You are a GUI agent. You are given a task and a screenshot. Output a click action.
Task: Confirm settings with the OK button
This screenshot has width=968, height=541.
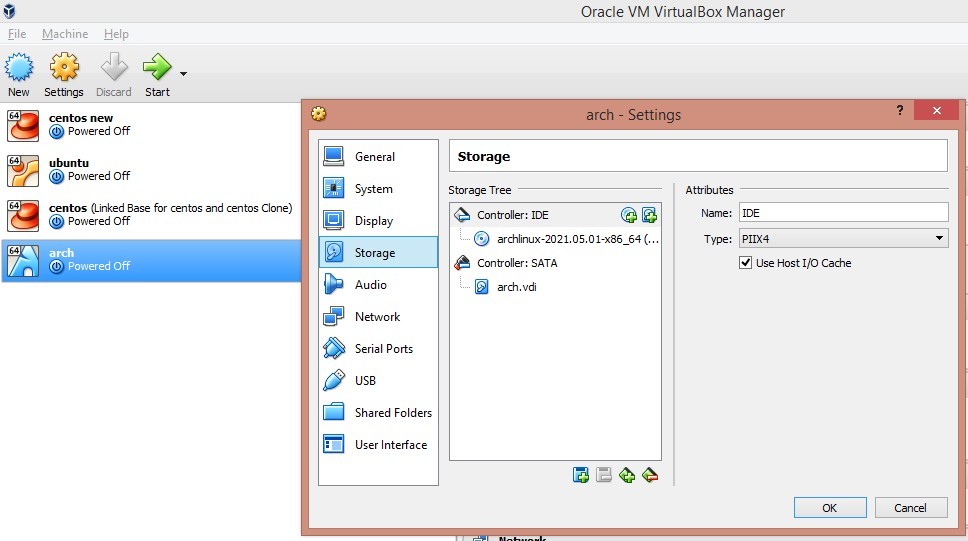tap(830, 508)
